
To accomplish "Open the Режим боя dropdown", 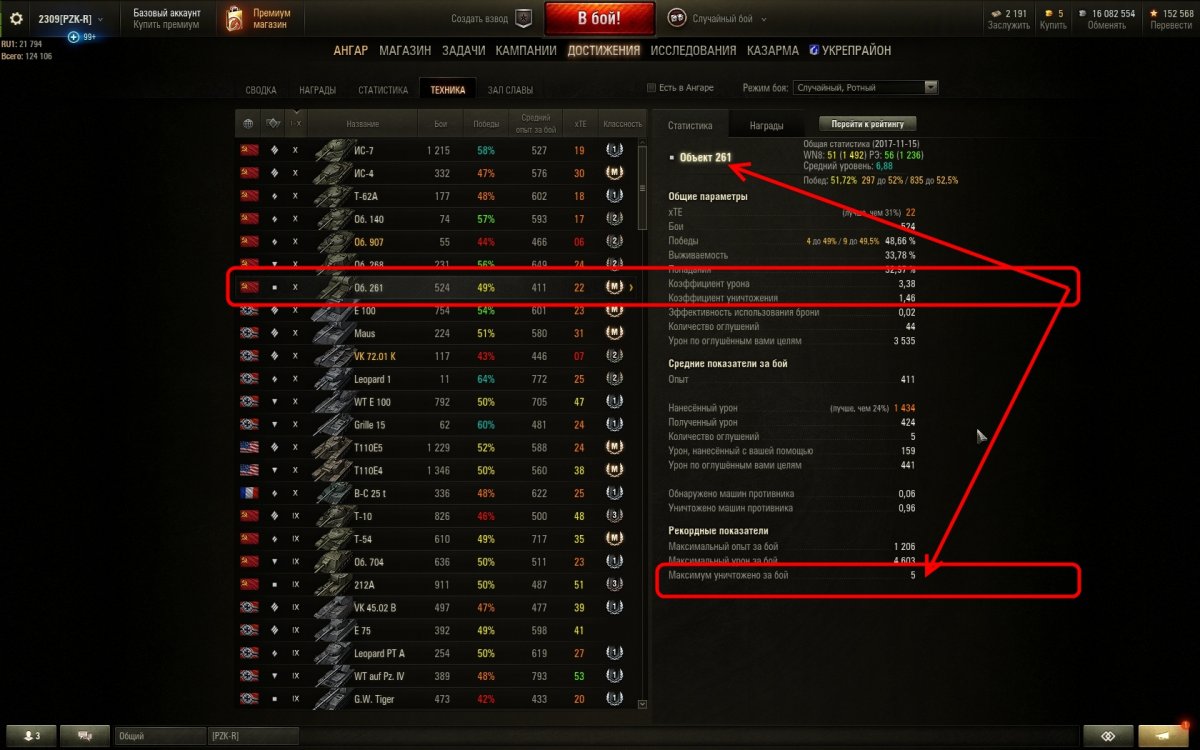I will (x=865, y=88).
